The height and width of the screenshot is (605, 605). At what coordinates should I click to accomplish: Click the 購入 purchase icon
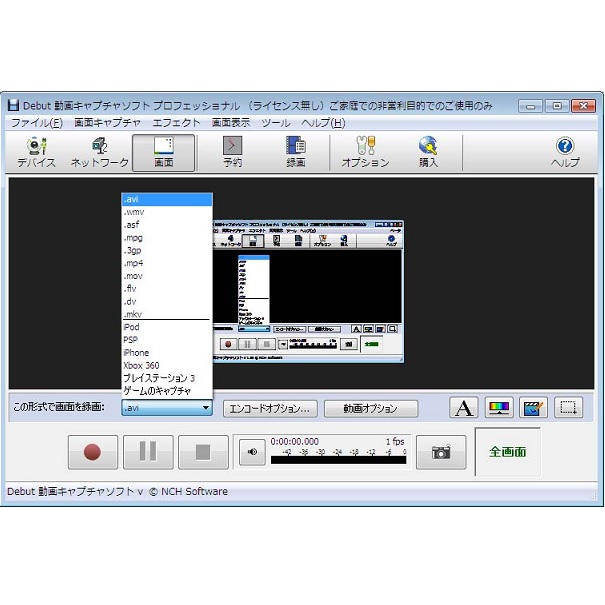pos(428,153)
